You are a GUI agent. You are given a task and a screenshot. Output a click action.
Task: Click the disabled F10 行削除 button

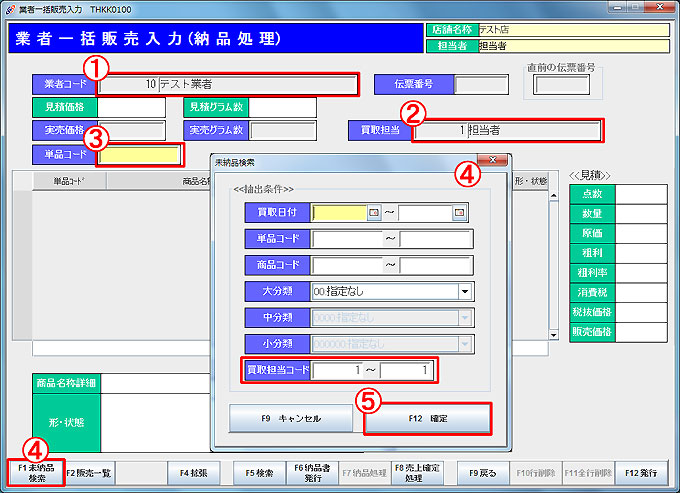pyautogui.click(x=536, y=473)
